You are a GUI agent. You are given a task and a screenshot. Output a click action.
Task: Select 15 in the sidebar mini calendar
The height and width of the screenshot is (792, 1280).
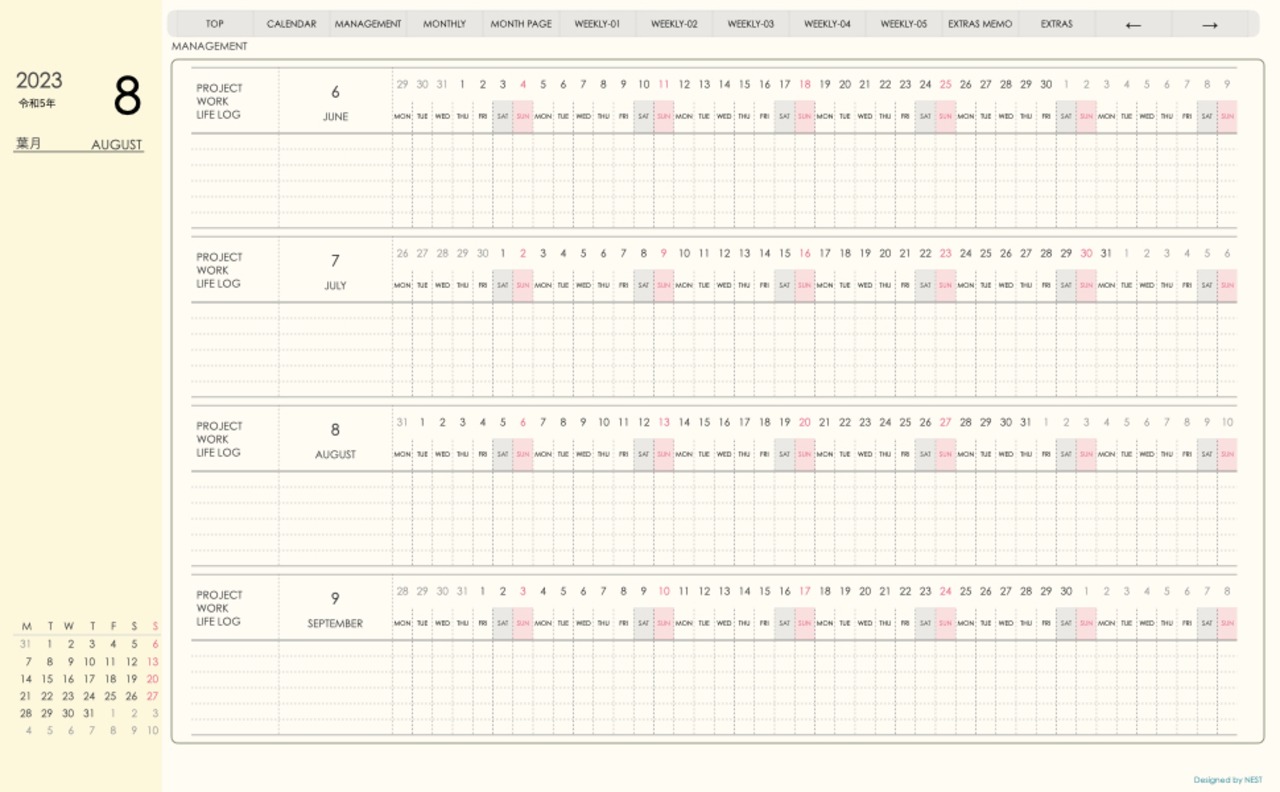pos(47,679)
